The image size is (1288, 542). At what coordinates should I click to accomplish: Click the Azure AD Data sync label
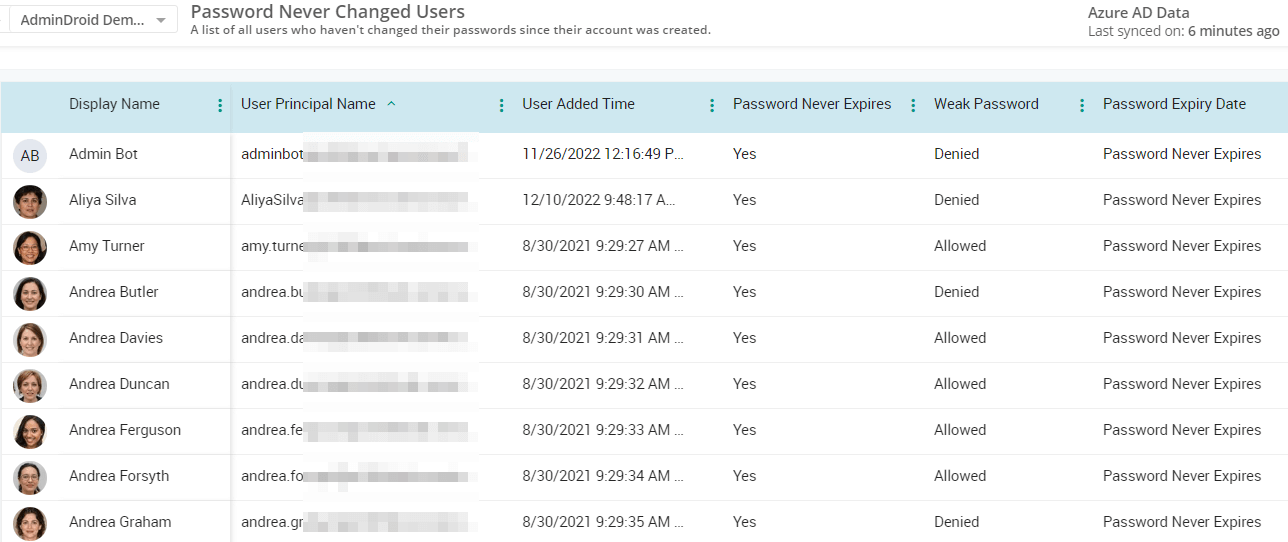(x=1138, y=13)
